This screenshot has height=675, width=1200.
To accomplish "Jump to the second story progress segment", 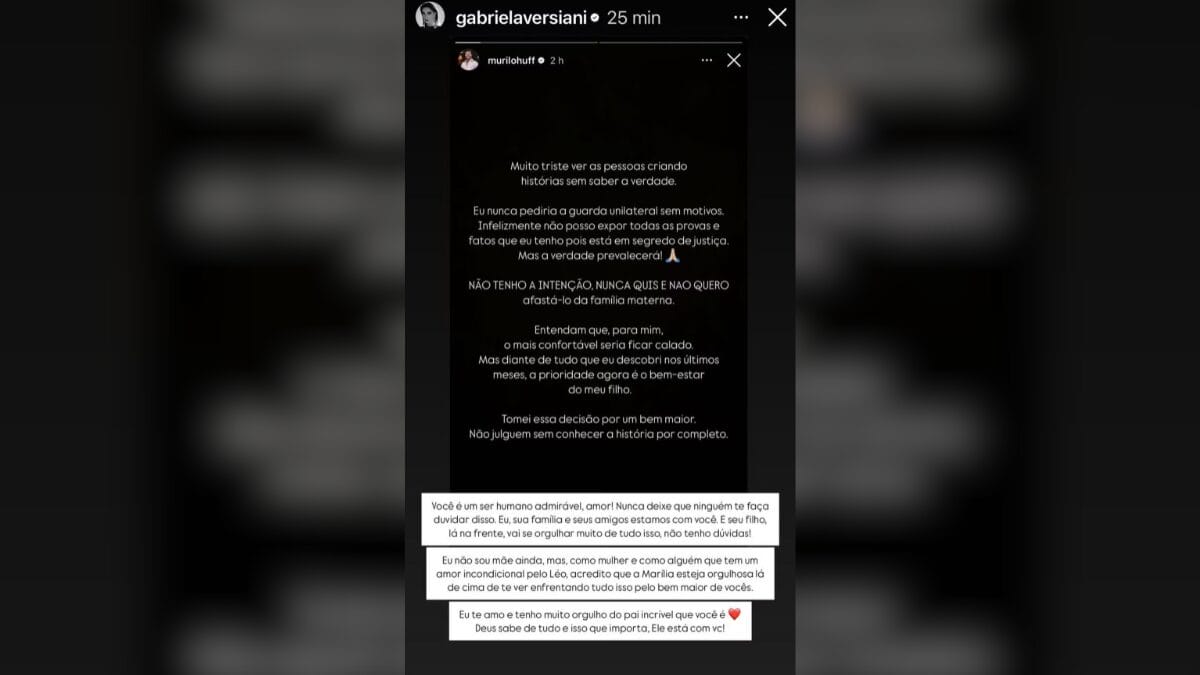I will (x=672, y=42).
